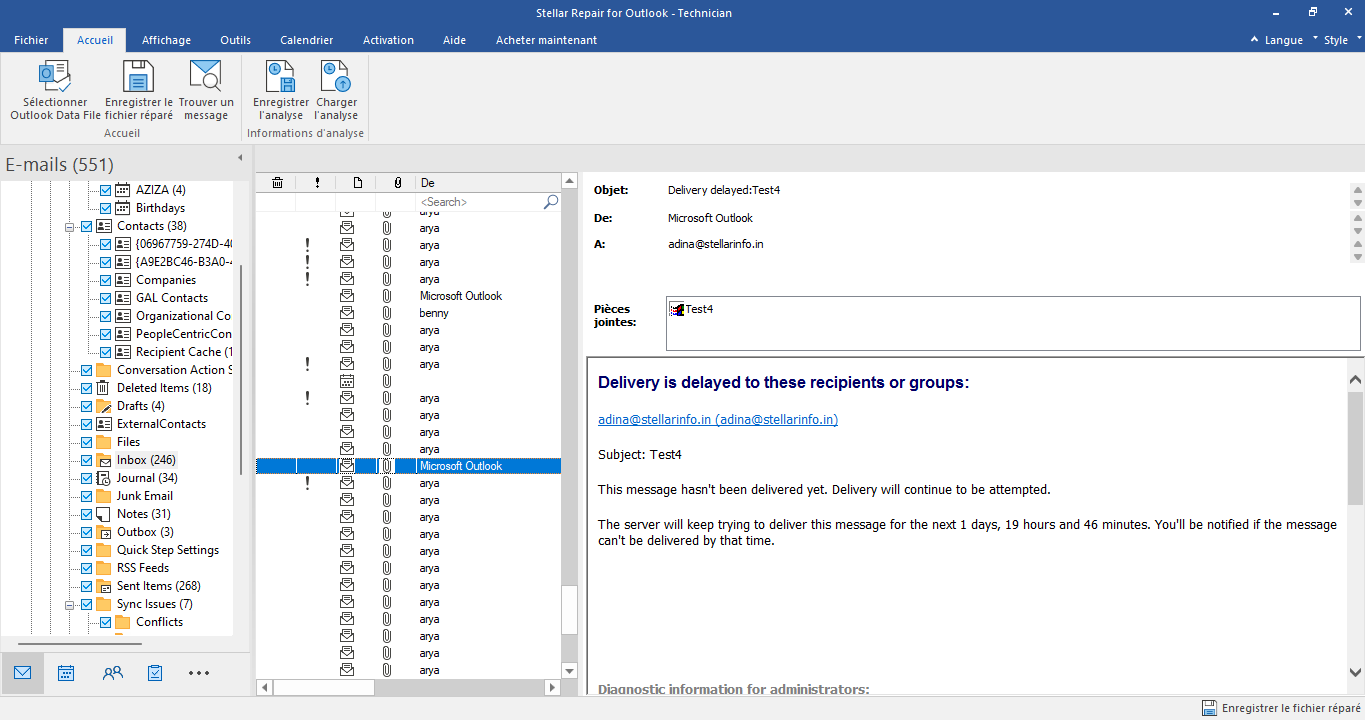Click adina@stellarinfo.in link in message body

point(718,420)
